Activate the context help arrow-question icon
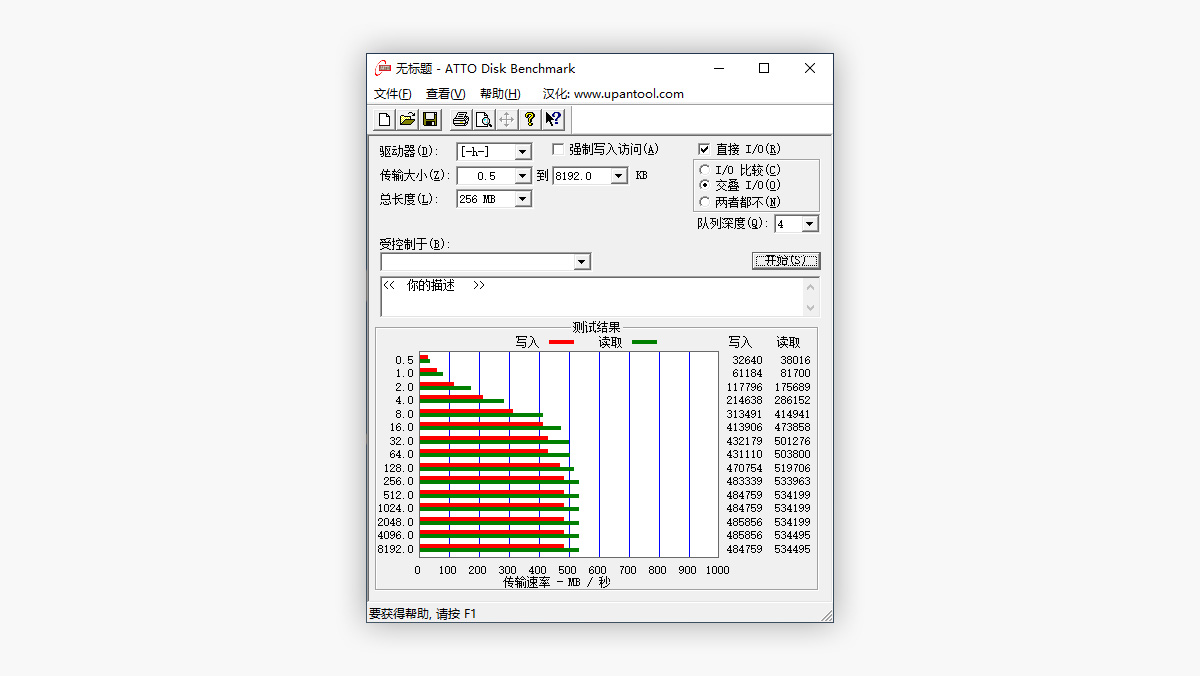The height and width of the screenshot is (676, 1200). 553,120
